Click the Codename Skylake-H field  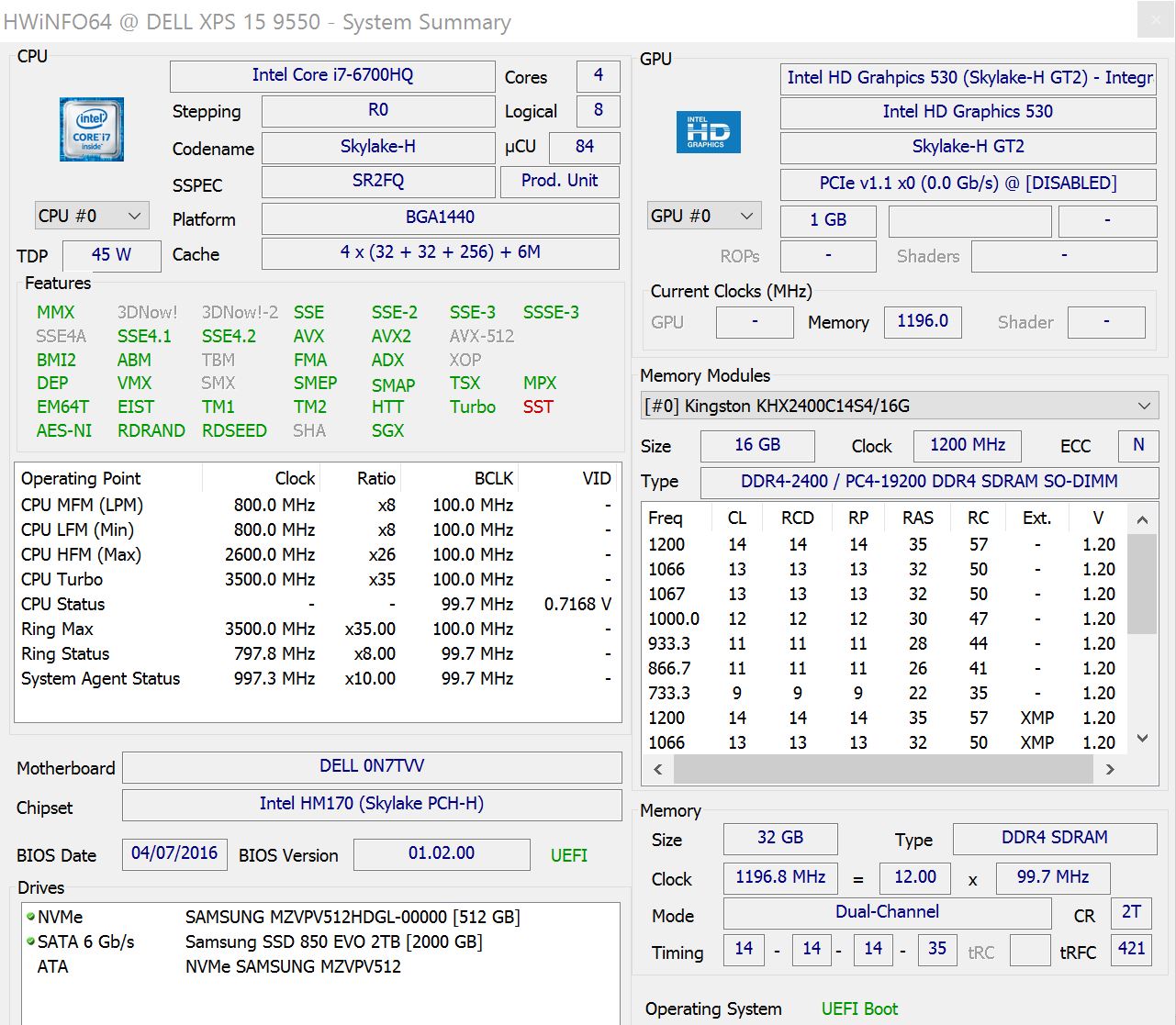click(378, 148)
